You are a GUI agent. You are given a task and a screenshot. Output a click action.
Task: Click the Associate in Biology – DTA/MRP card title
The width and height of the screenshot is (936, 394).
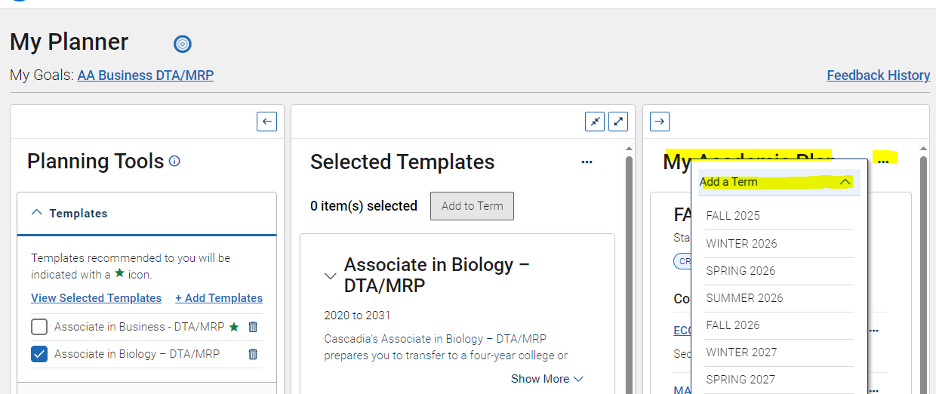click(437, 275)
